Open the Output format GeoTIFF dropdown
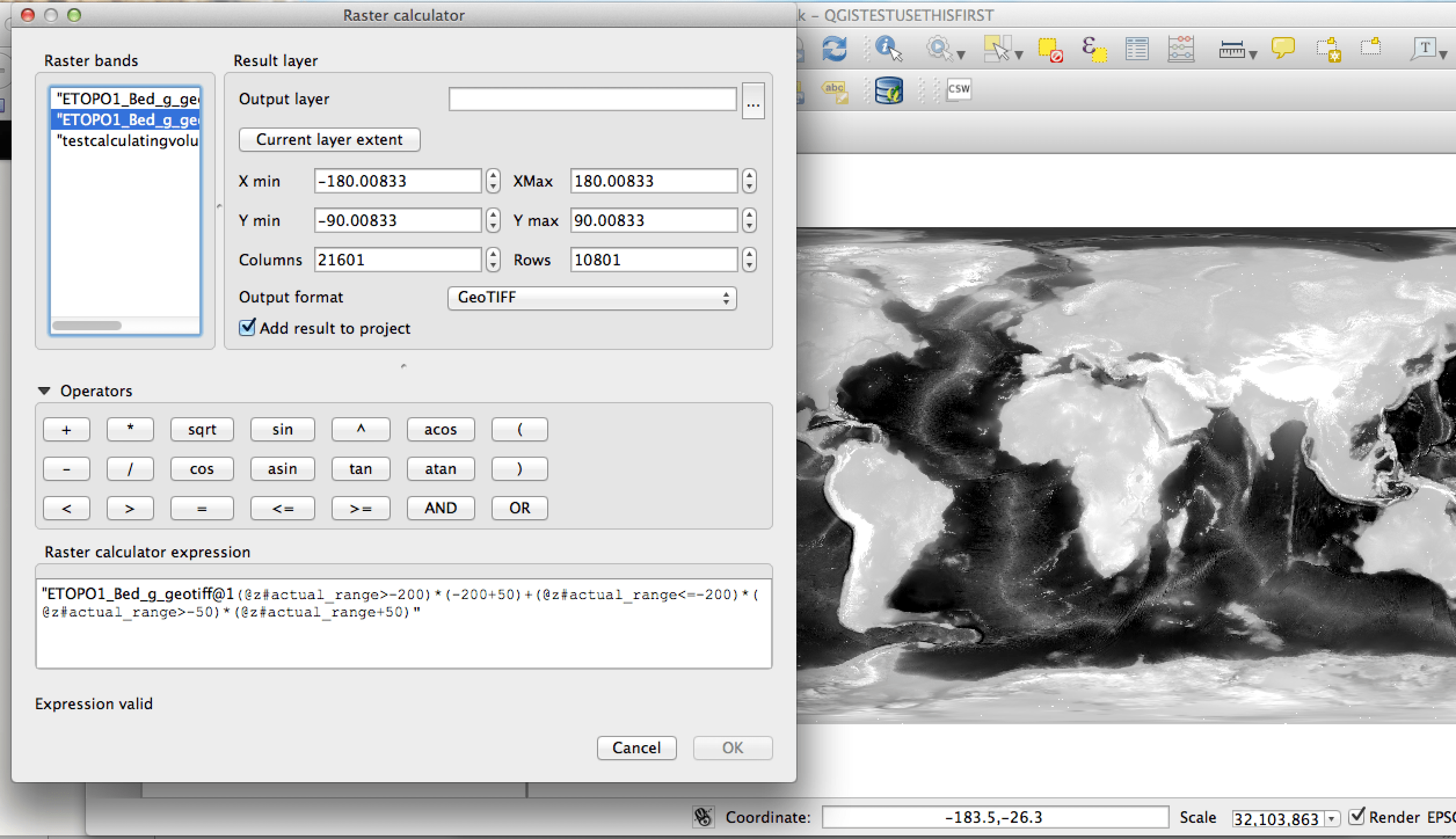The width and height of the screenshot is (1456, 839). 592,298
